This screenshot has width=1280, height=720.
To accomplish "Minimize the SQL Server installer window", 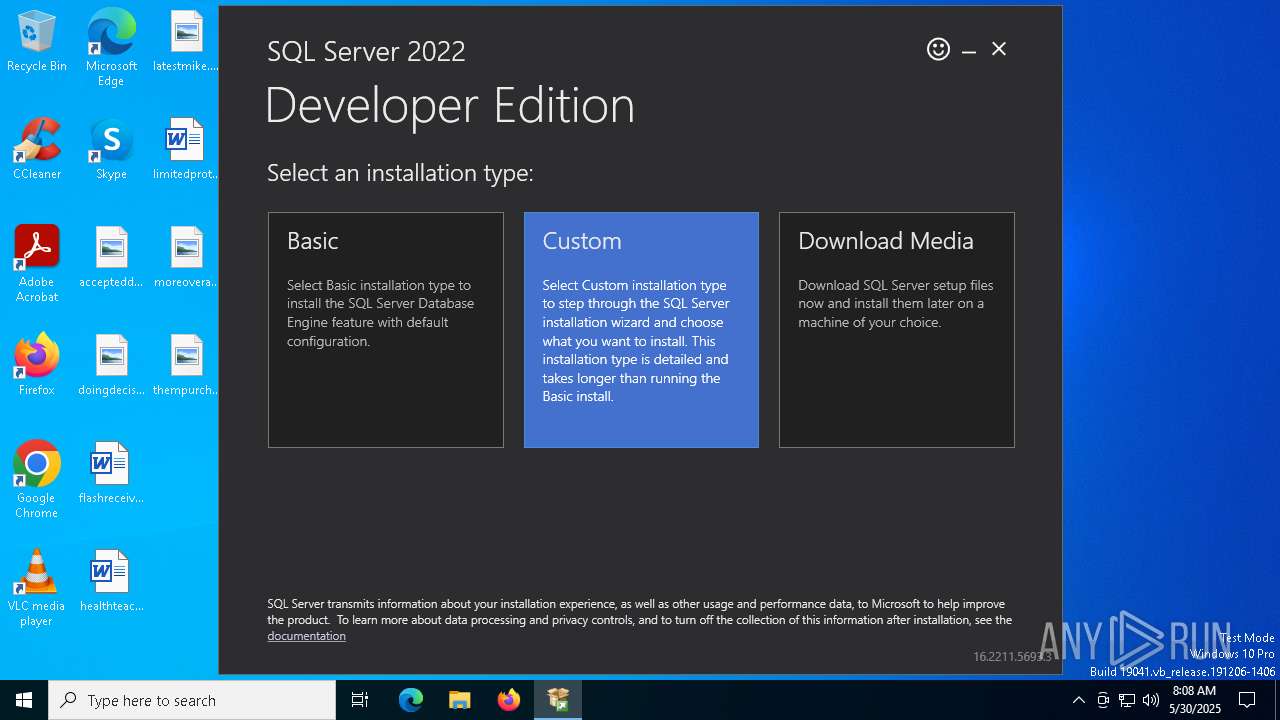I will tap(969, 50).
